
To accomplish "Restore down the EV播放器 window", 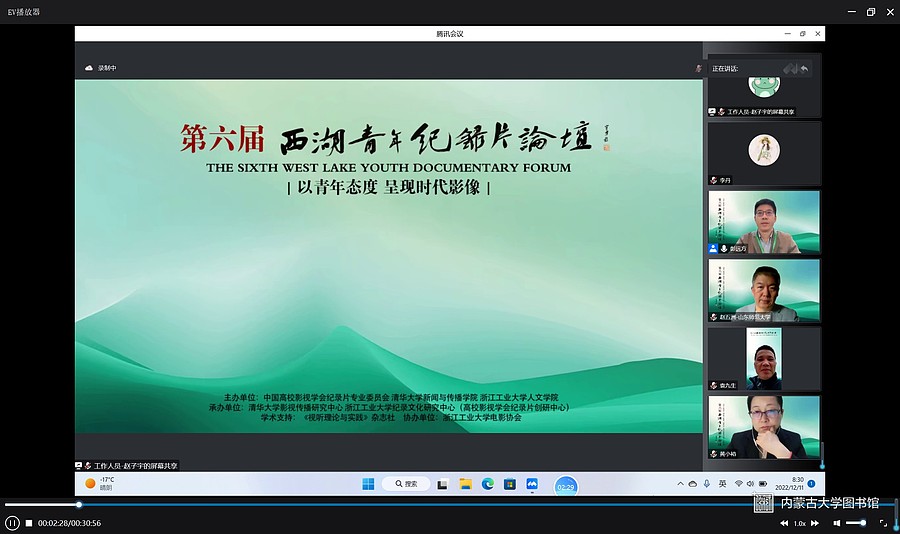I will [871, 12].
